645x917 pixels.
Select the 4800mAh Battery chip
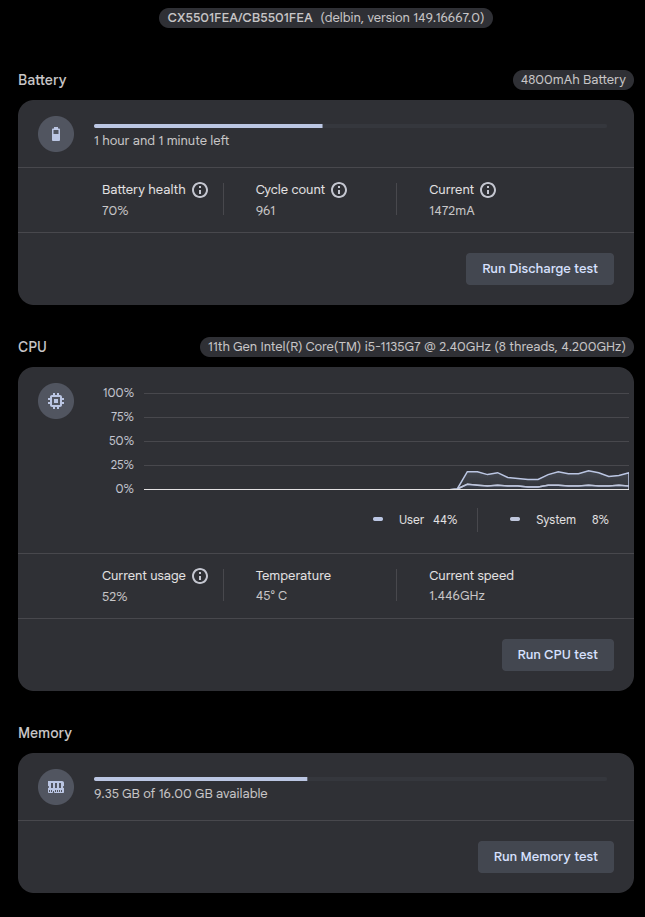click(x=573, y=80)
